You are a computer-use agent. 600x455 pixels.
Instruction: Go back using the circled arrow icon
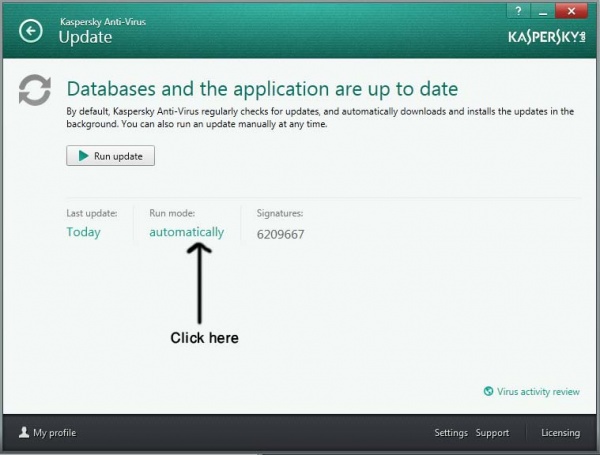click(31, 31)
